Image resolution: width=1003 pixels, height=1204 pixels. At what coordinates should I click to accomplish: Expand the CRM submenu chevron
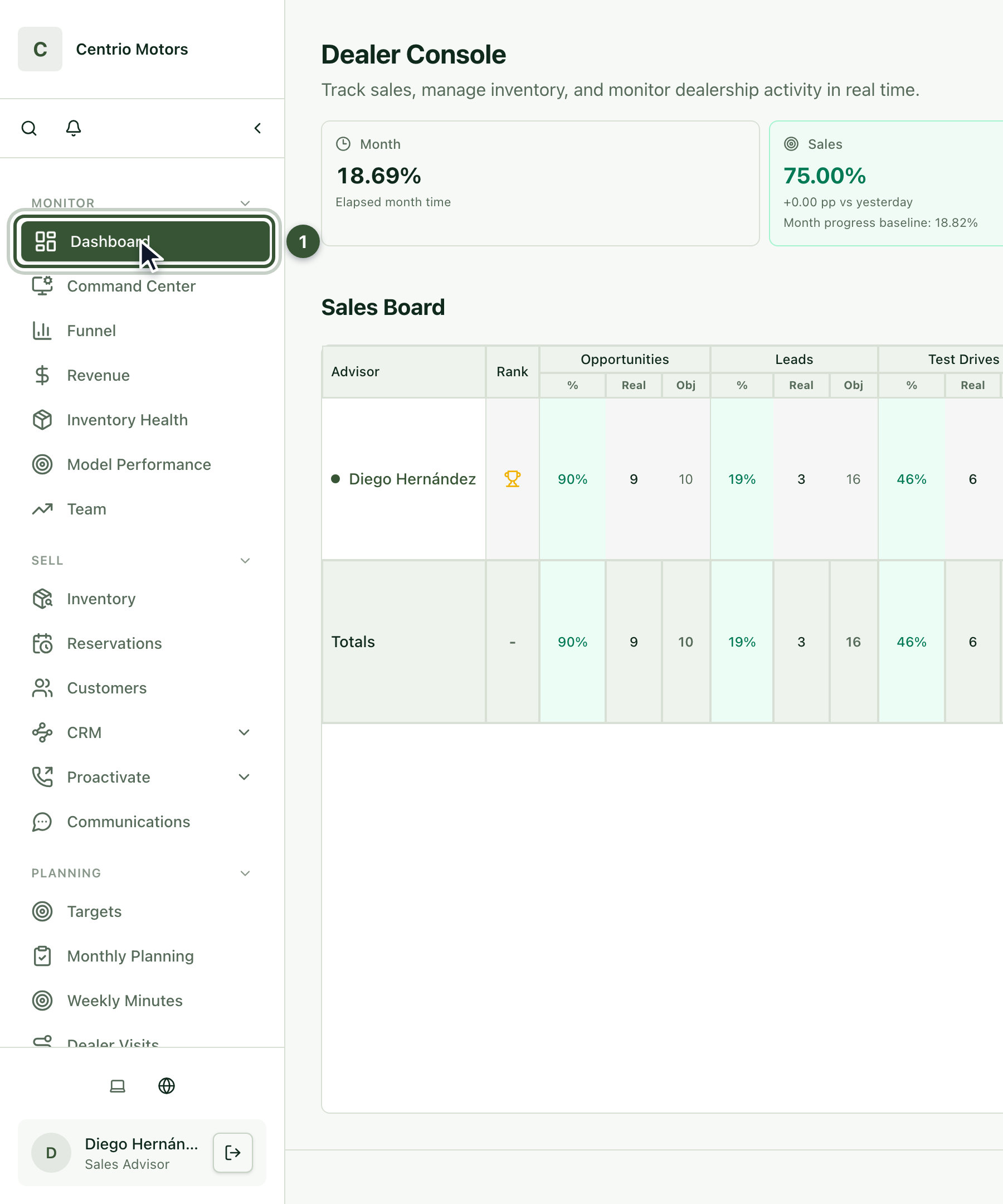coord(244,732)
